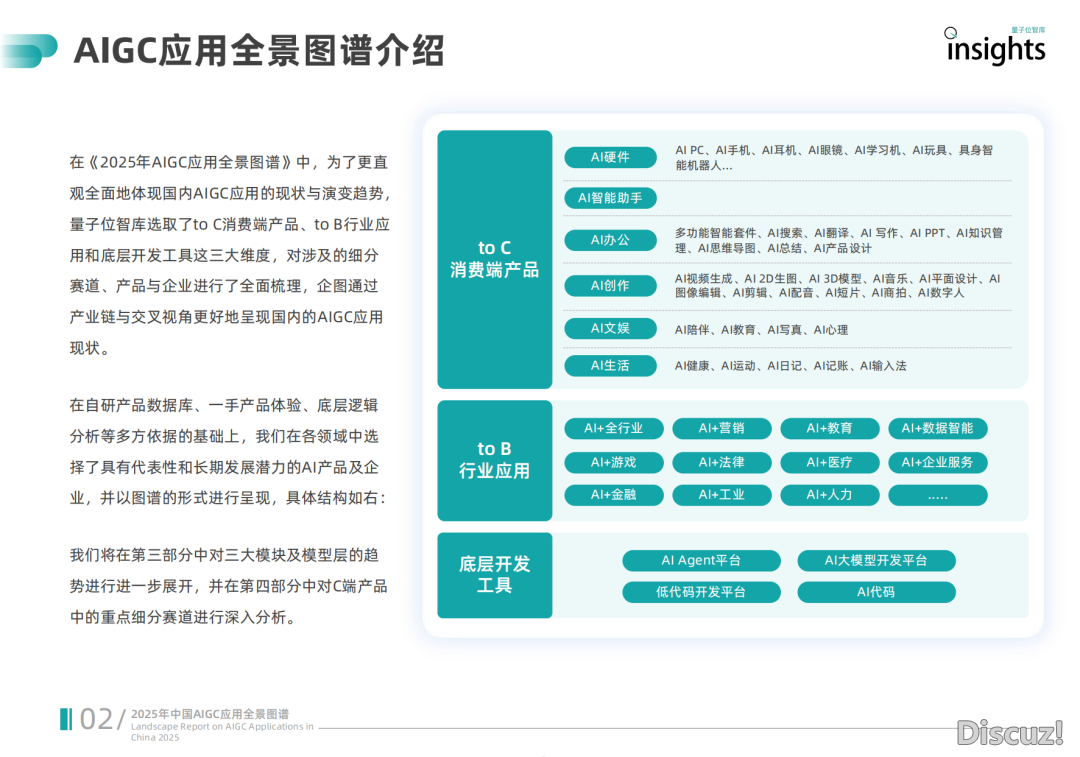Click the Discuz! watermark logo
1080x757 pixels.
pos(1009,732)
